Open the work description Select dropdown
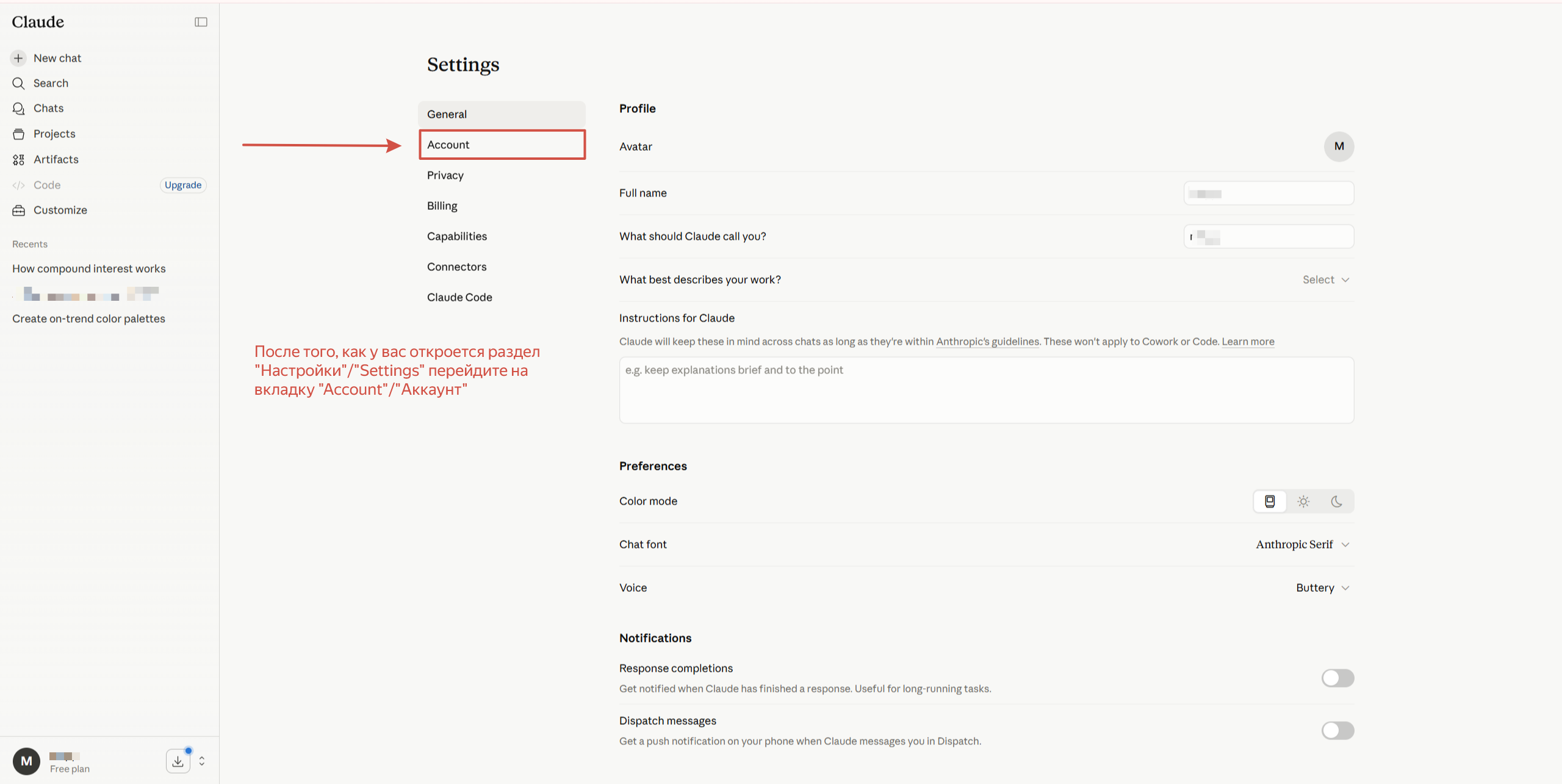Image resolution: width=1562 pixels, height=784 pixels. [1326, 279]
